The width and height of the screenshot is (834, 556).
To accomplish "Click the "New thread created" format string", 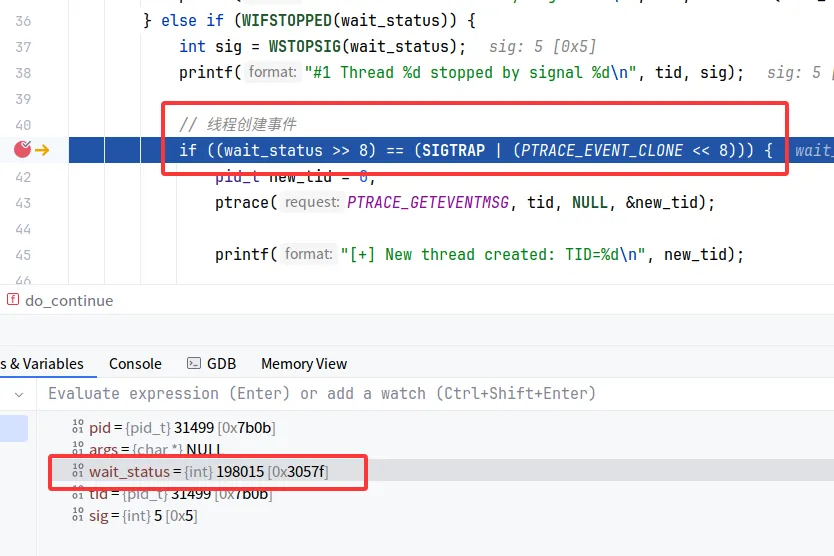I will tap(493, 254).
